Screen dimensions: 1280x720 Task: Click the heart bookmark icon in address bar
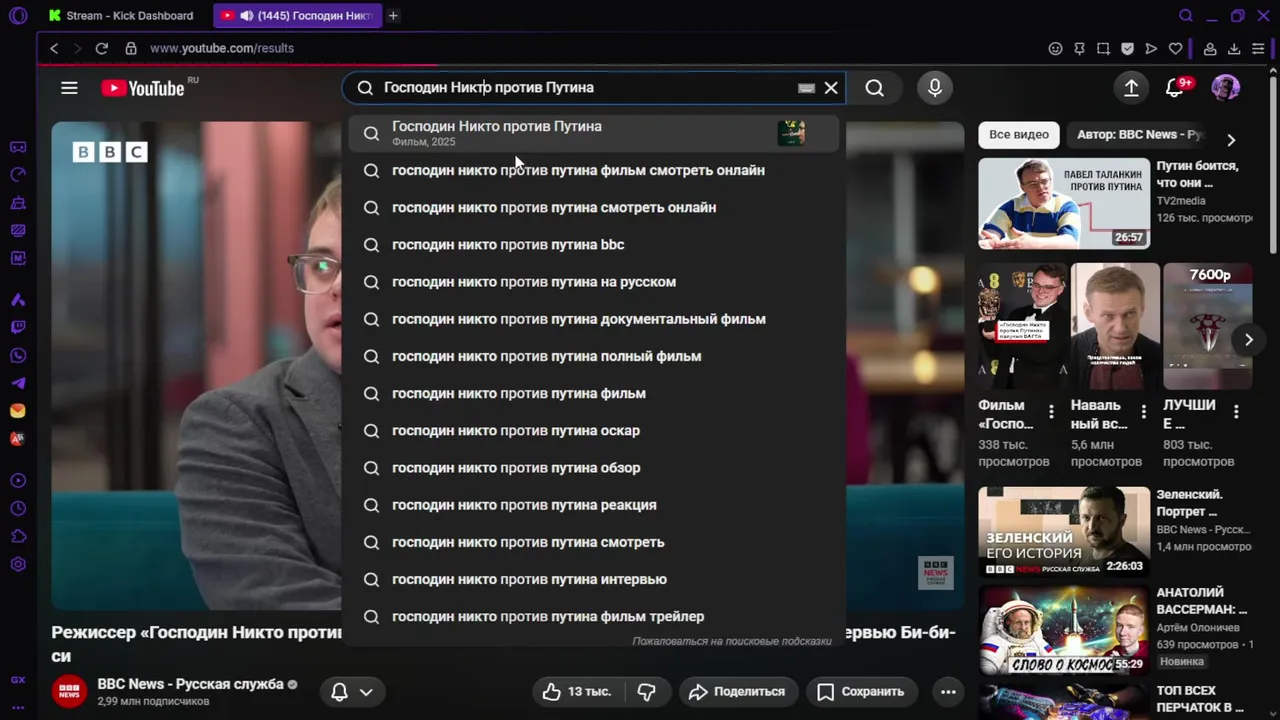coord(1175,48)
